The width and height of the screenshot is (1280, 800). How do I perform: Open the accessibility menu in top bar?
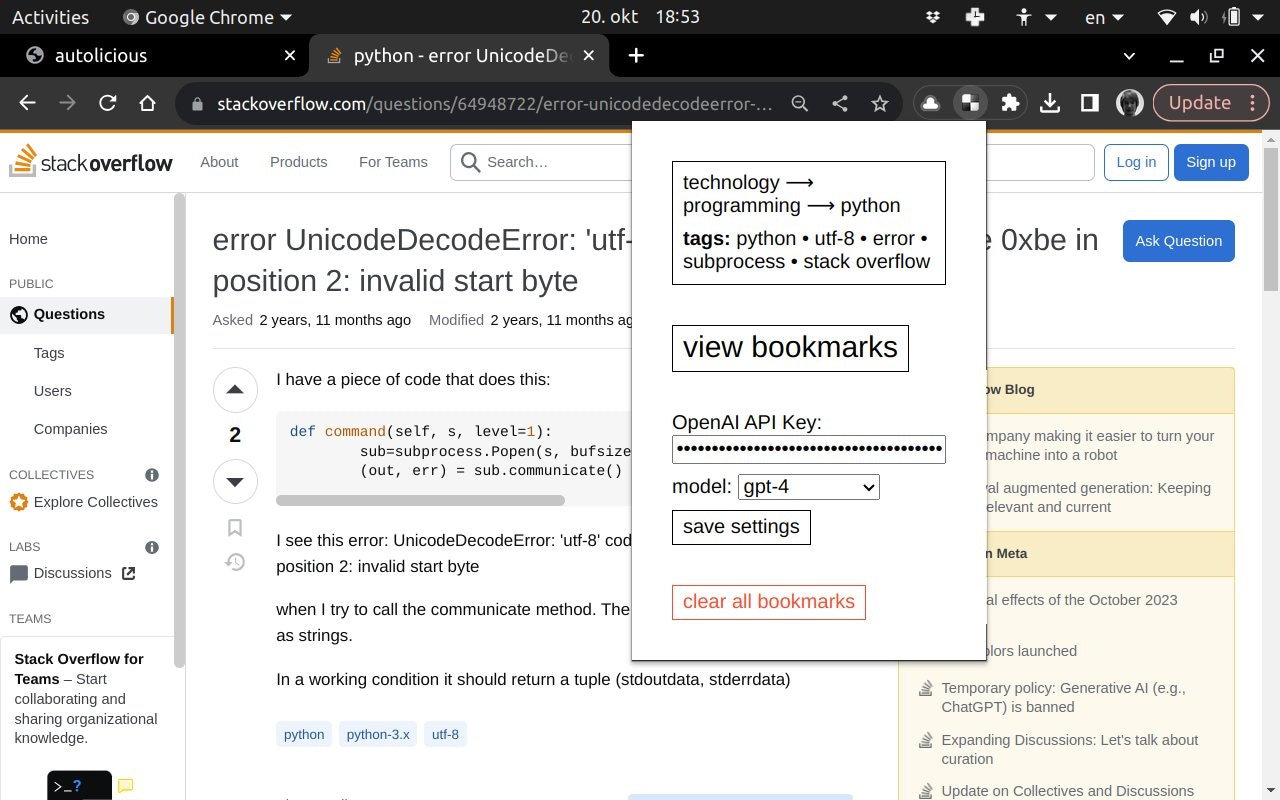click(x=1034, y=17)
